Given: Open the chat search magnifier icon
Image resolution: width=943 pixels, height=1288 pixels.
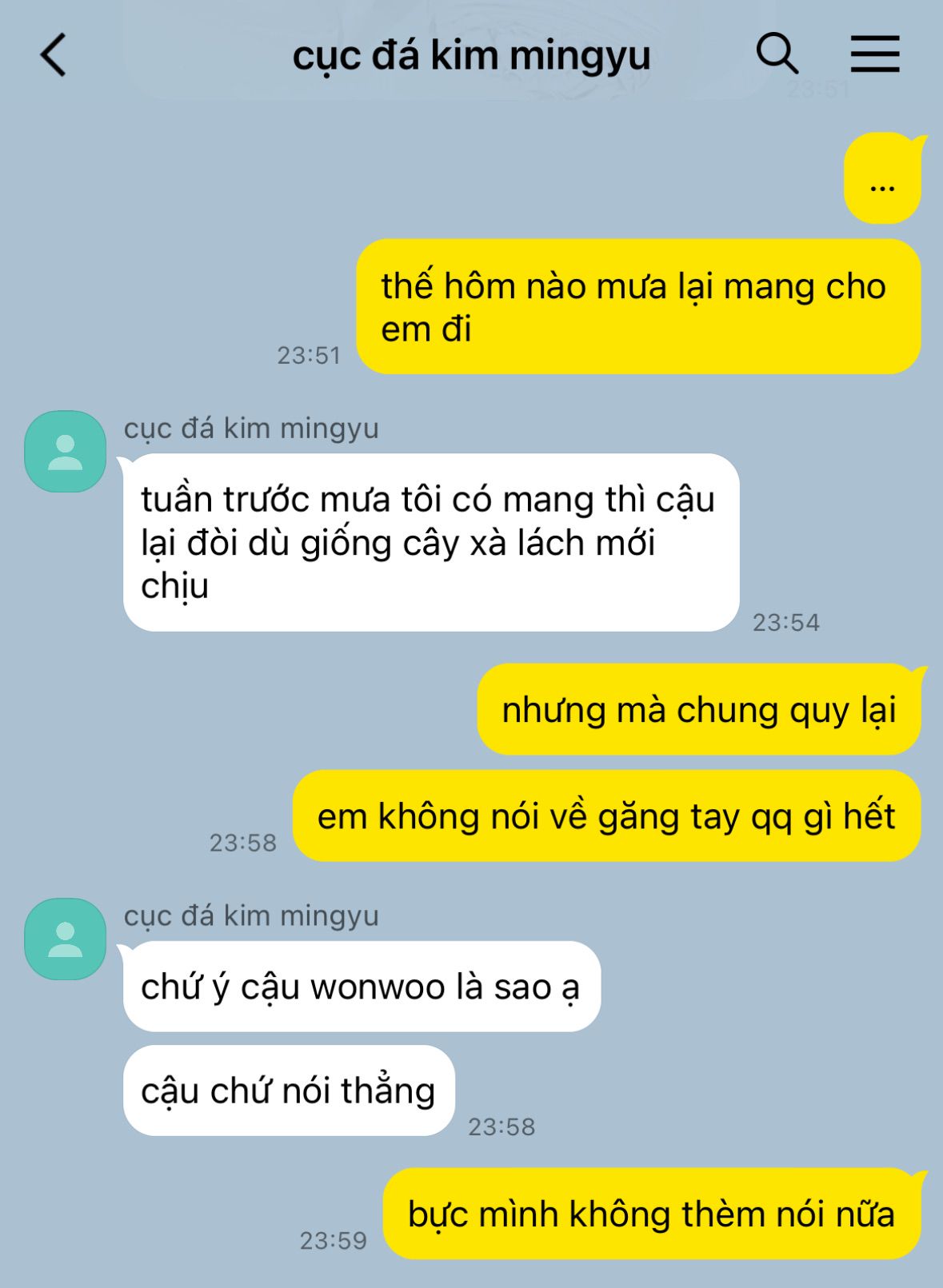Looking at the screenshot, I should pyautogui.click(x=777, y=54).
